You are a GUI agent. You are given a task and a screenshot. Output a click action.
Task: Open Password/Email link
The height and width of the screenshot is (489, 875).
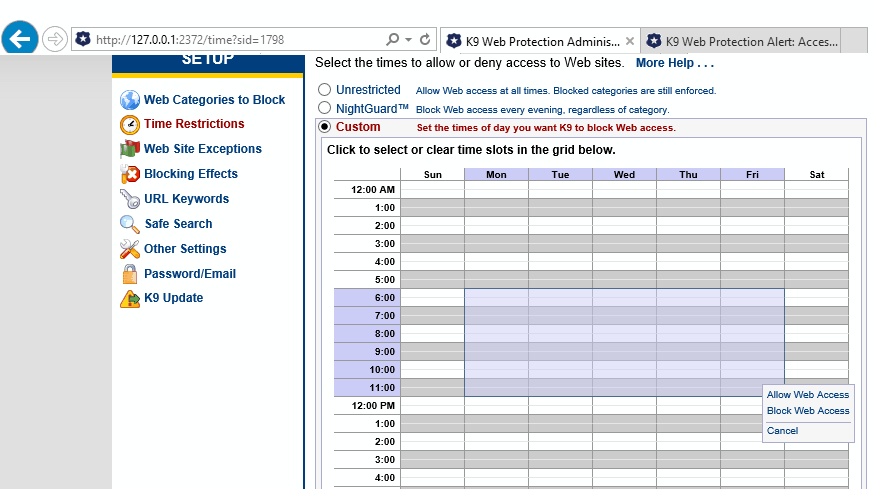click(x=190, y=274)
